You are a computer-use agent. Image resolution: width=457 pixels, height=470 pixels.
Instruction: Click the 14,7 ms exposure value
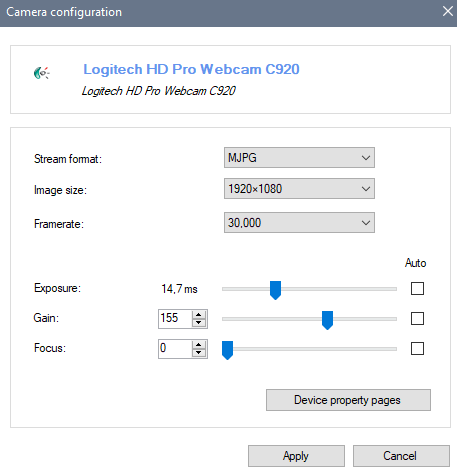coord(179,289)
